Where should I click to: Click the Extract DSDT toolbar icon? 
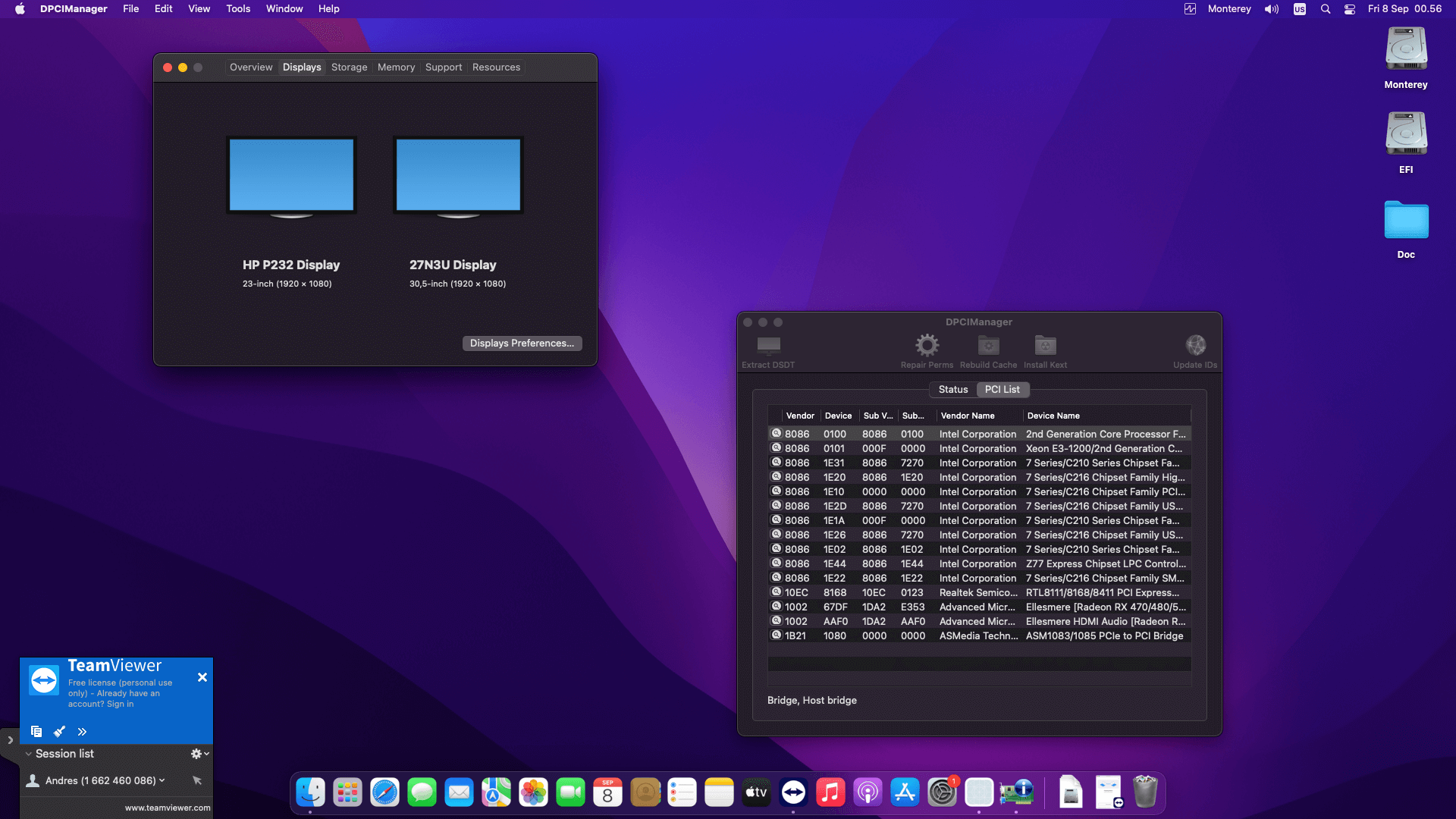(768, 346)
